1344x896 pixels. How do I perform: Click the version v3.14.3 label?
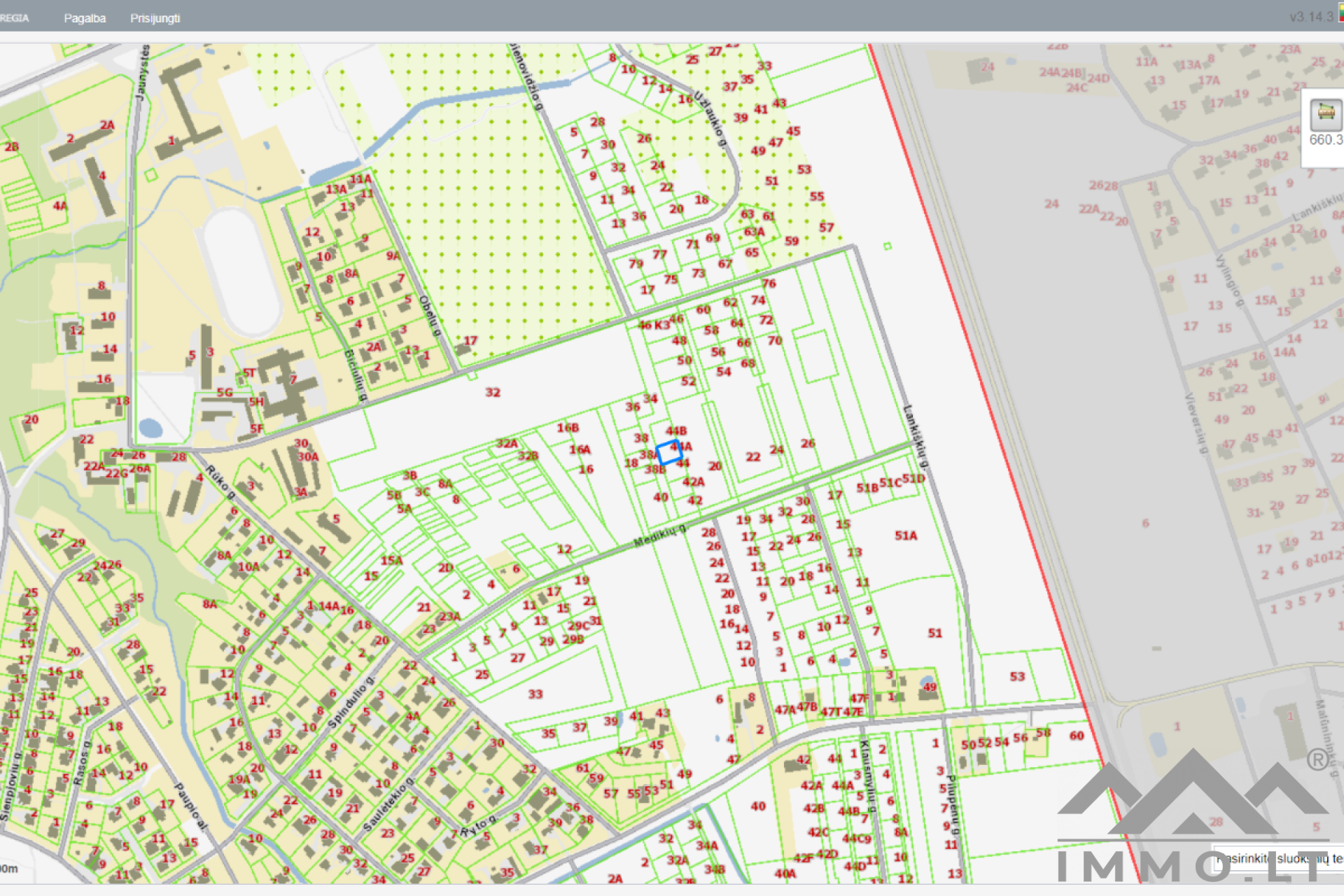click(1310, 17)
